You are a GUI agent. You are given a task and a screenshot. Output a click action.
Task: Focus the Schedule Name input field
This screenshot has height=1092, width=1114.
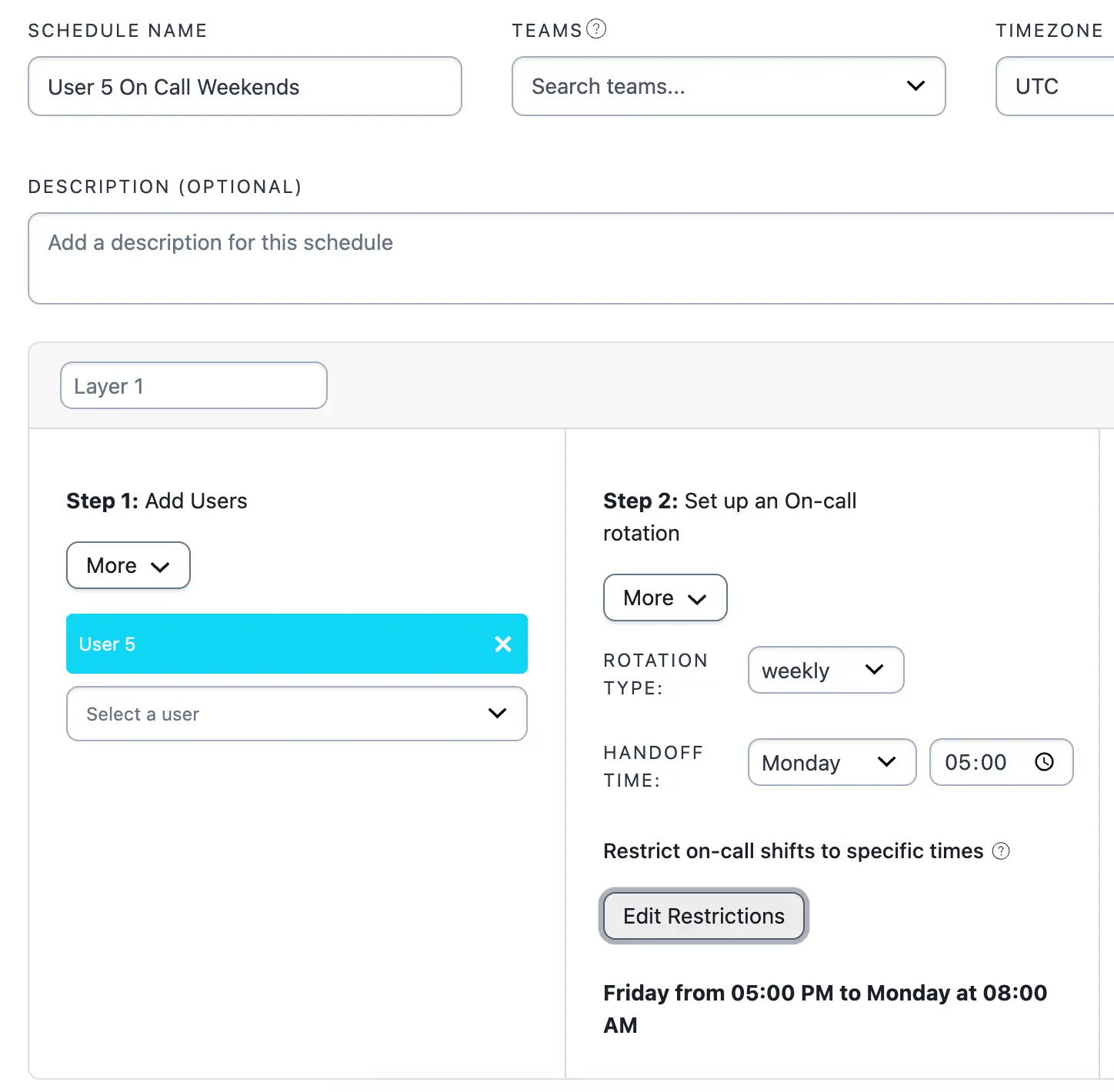coord(245,86)
